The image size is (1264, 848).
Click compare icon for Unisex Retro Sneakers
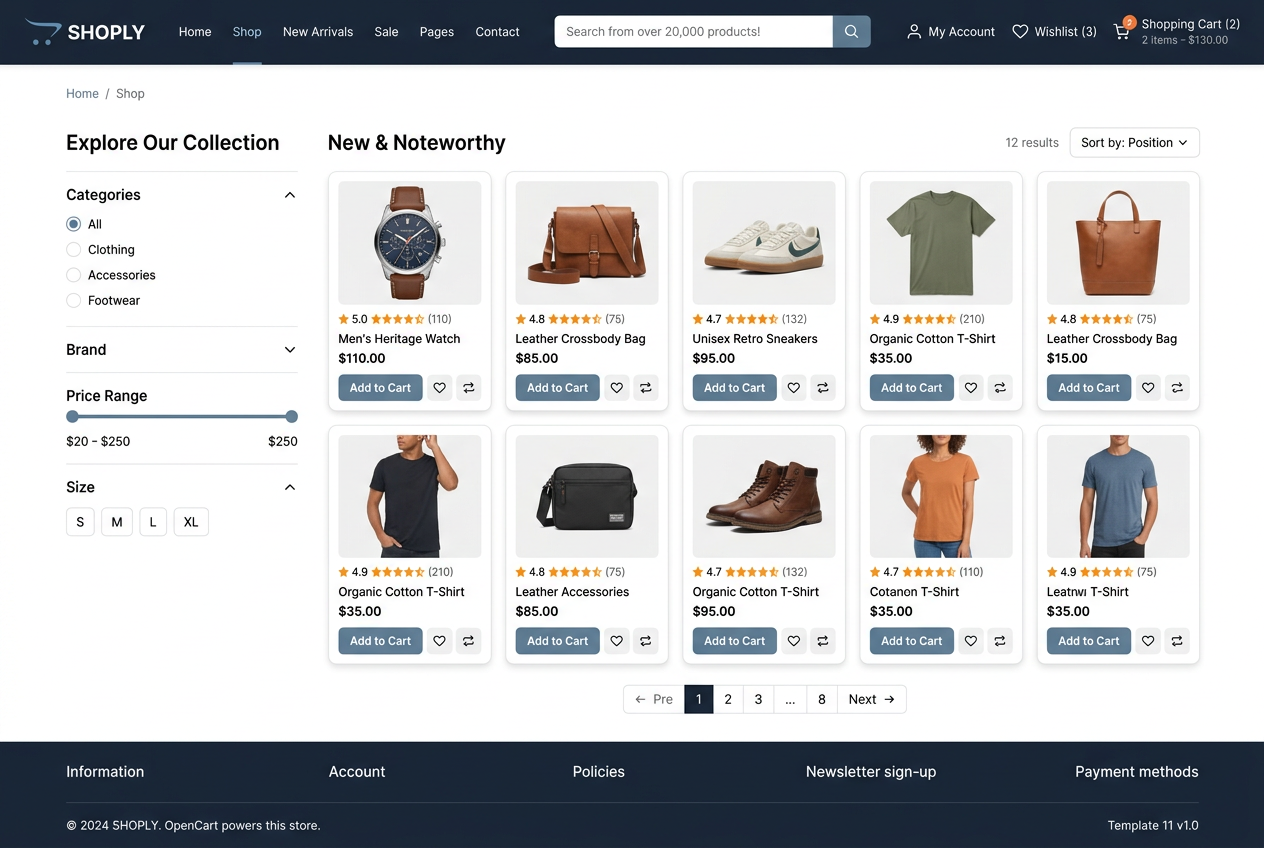click(823, 388)
